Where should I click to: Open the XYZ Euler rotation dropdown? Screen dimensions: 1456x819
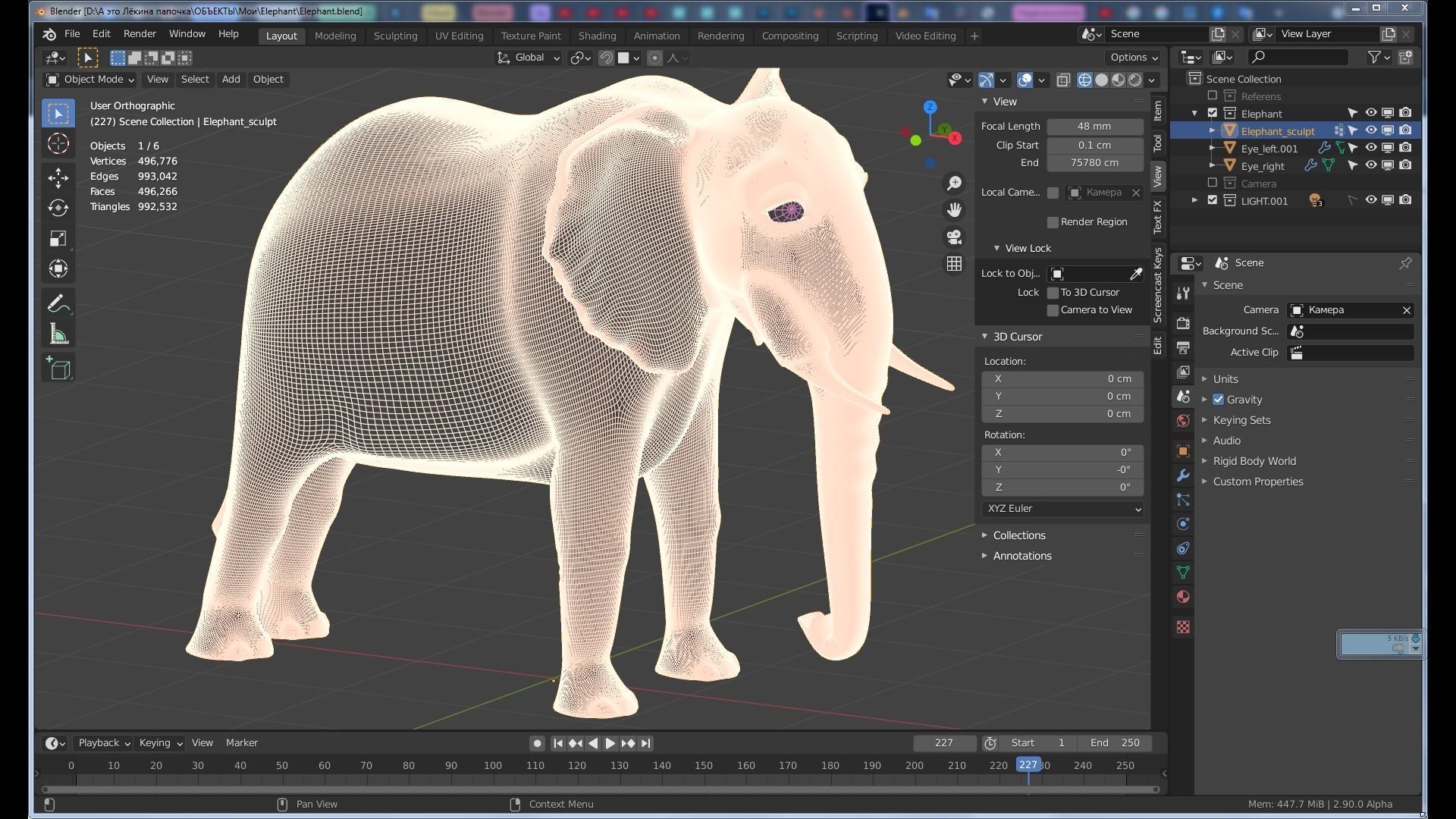point(1062,509)
